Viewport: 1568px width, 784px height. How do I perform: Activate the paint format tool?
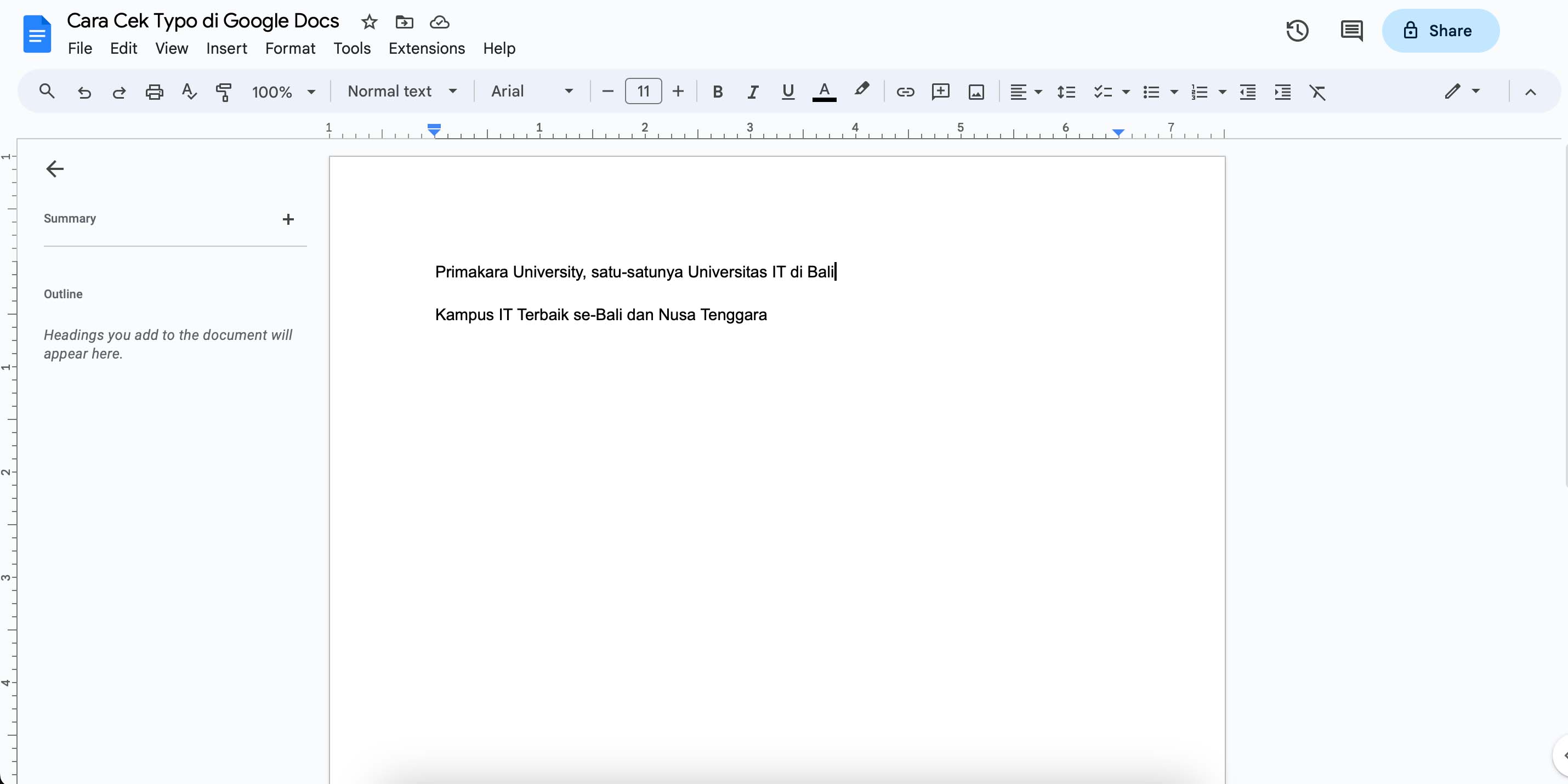click(x=223, y=92)
